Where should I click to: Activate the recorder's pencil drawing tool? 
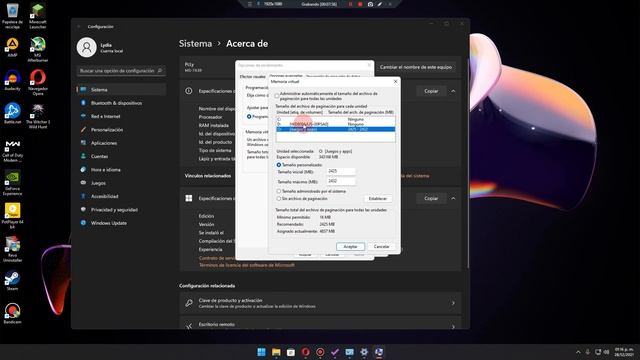(x=380, y=4)
